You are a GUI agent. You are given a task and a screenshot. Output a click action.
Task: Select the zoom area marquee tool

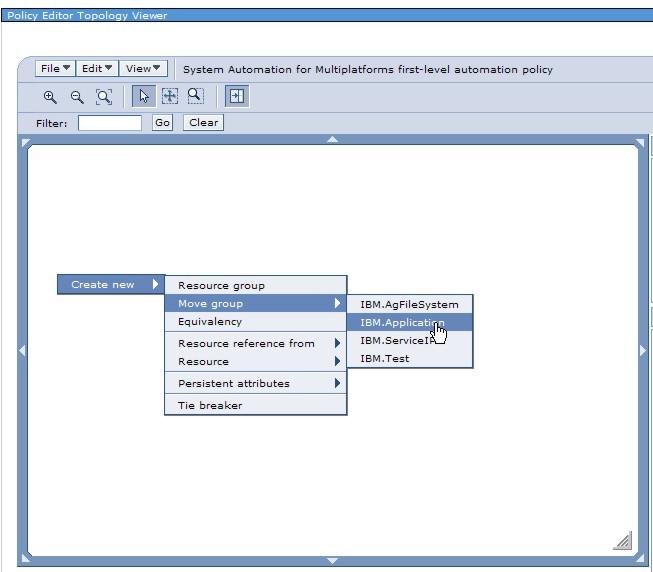[x=195, y=96]
